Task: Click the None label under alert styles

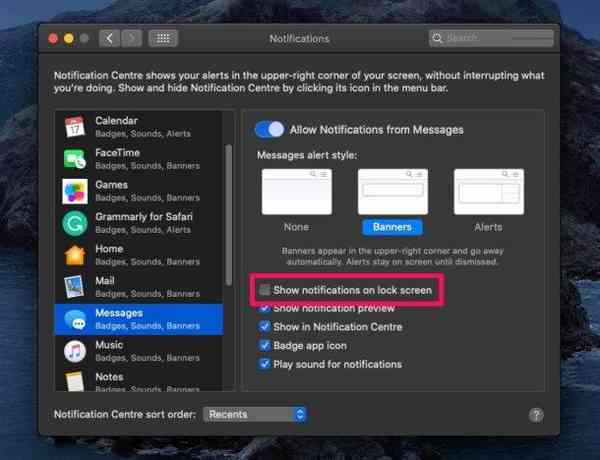Action: [x=297, y=227]
